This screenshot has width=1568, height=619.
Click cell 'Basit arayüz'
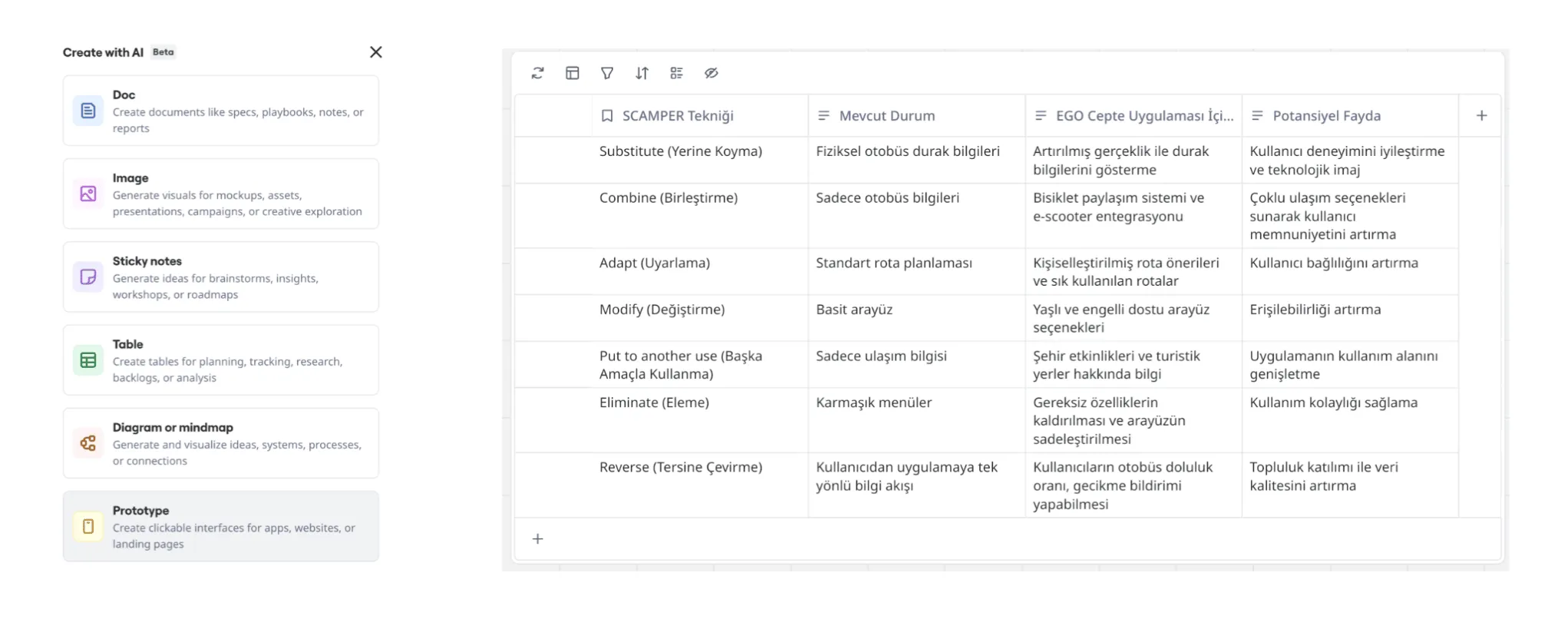coord(916,318)
